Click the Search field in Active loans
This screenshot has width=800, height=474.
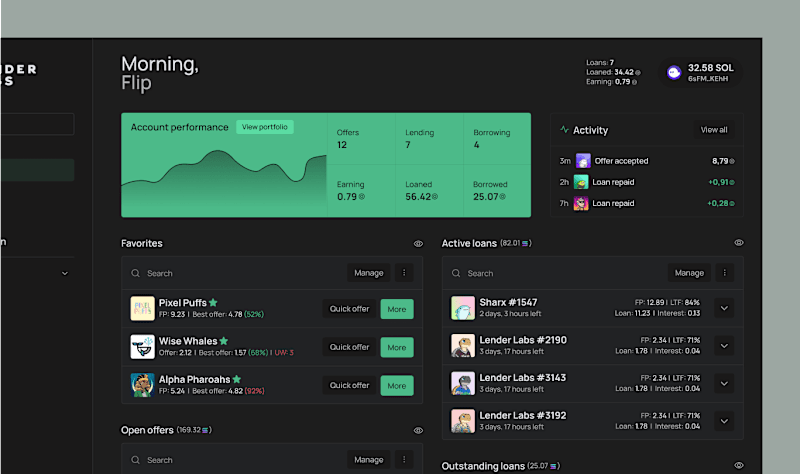556,273
